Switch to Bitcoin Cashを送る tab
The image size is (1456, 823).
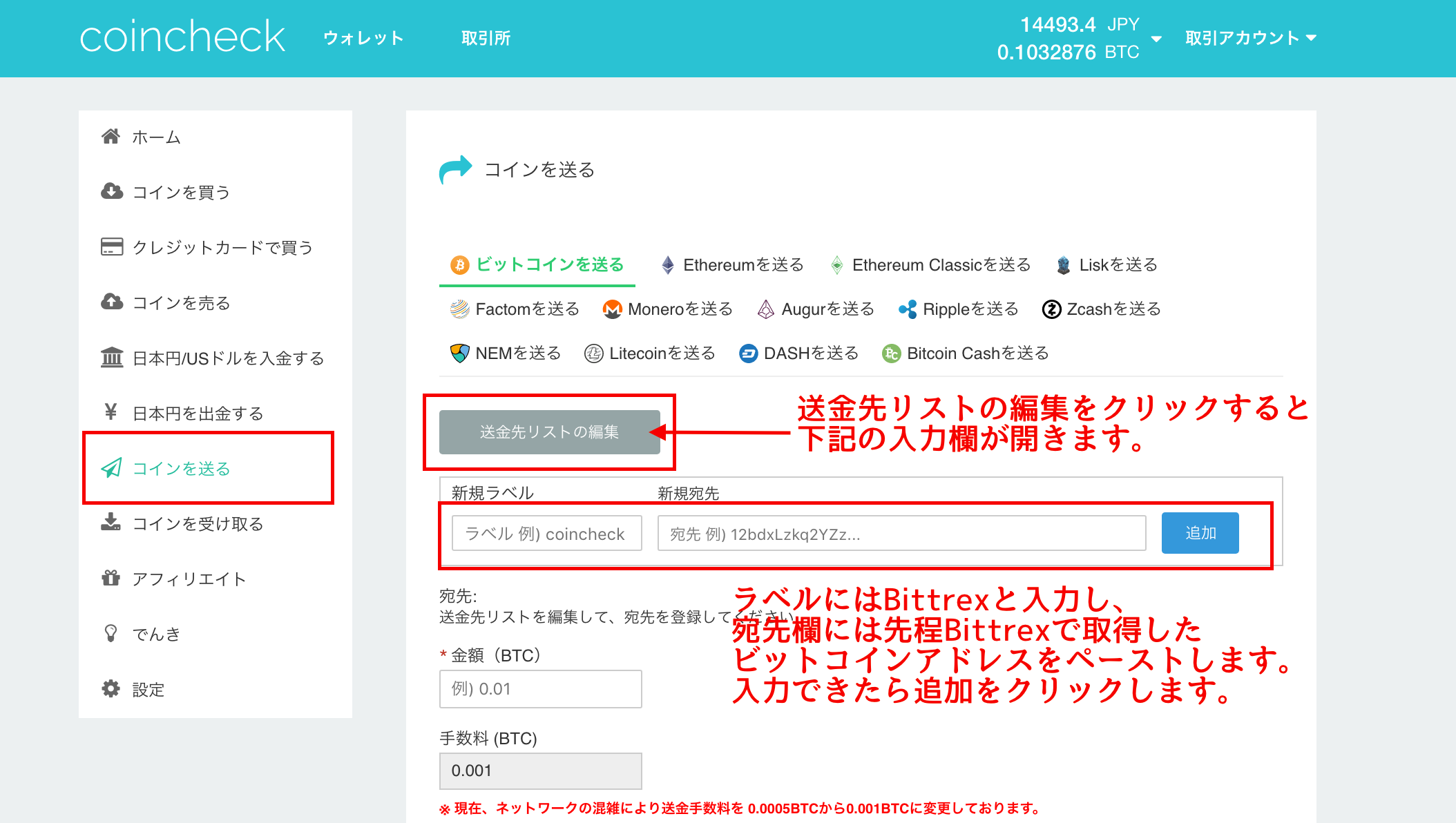977,353
